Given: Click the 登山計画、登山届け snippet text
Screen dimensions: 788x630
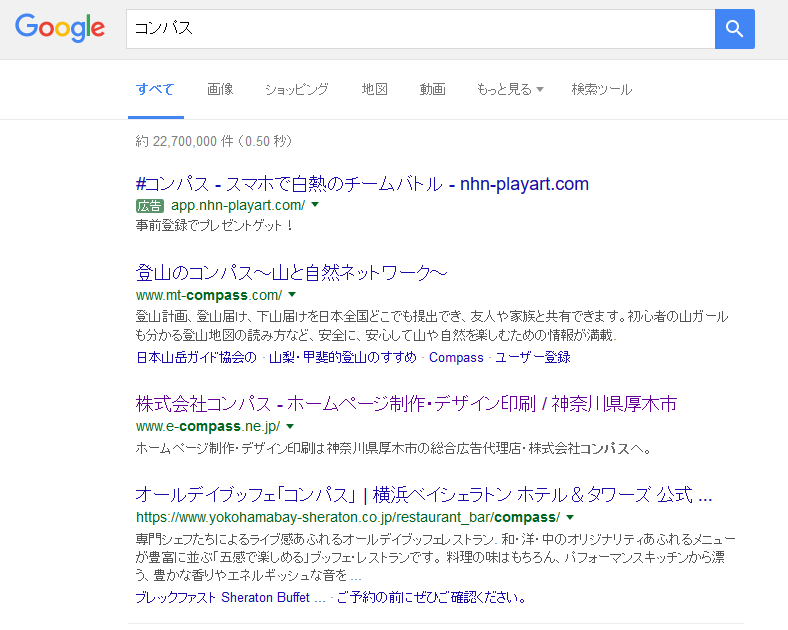Looking at the screenshot, I should tap(432, 326).
